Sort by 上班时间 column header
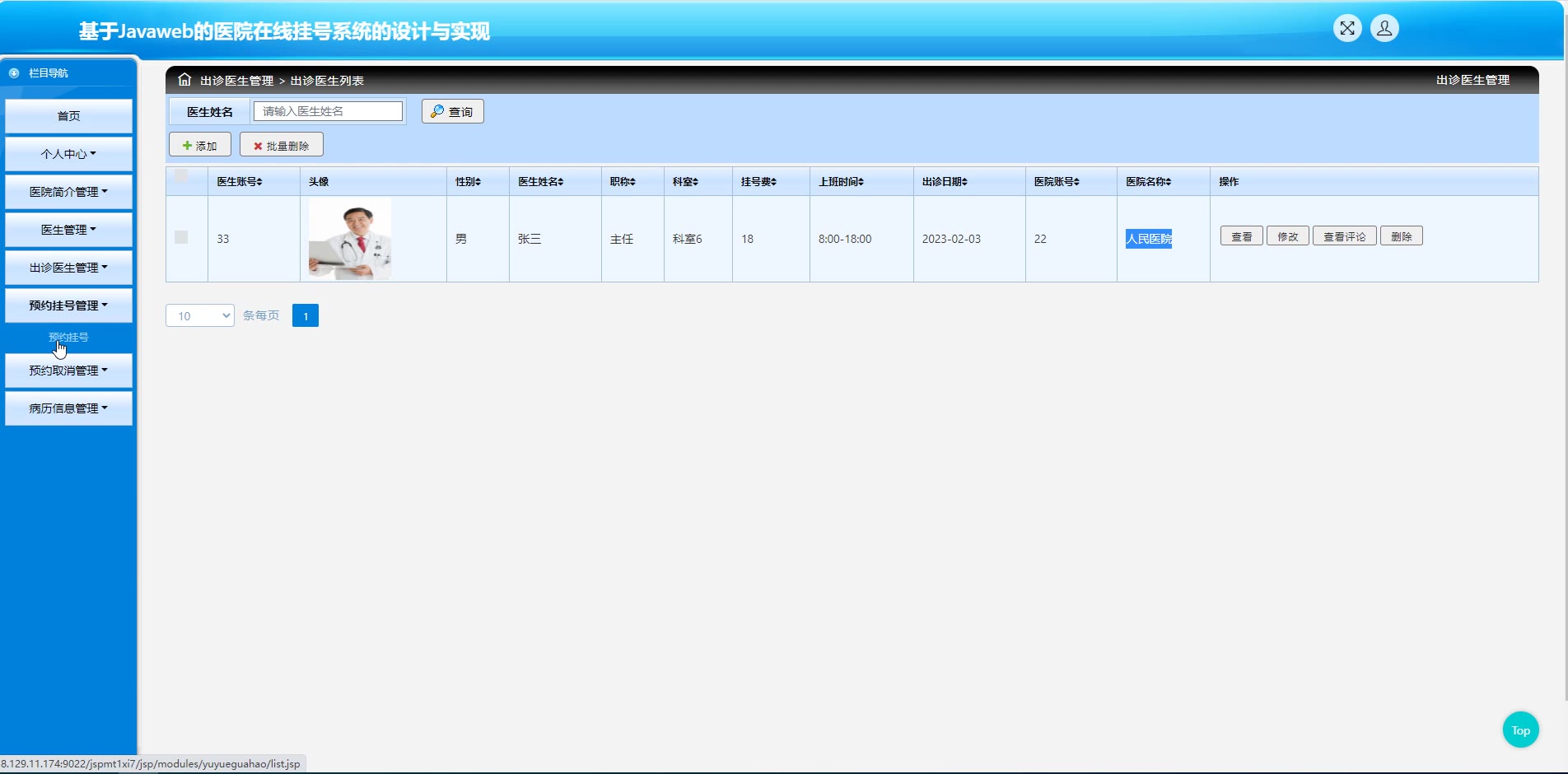 click(842, 182)
